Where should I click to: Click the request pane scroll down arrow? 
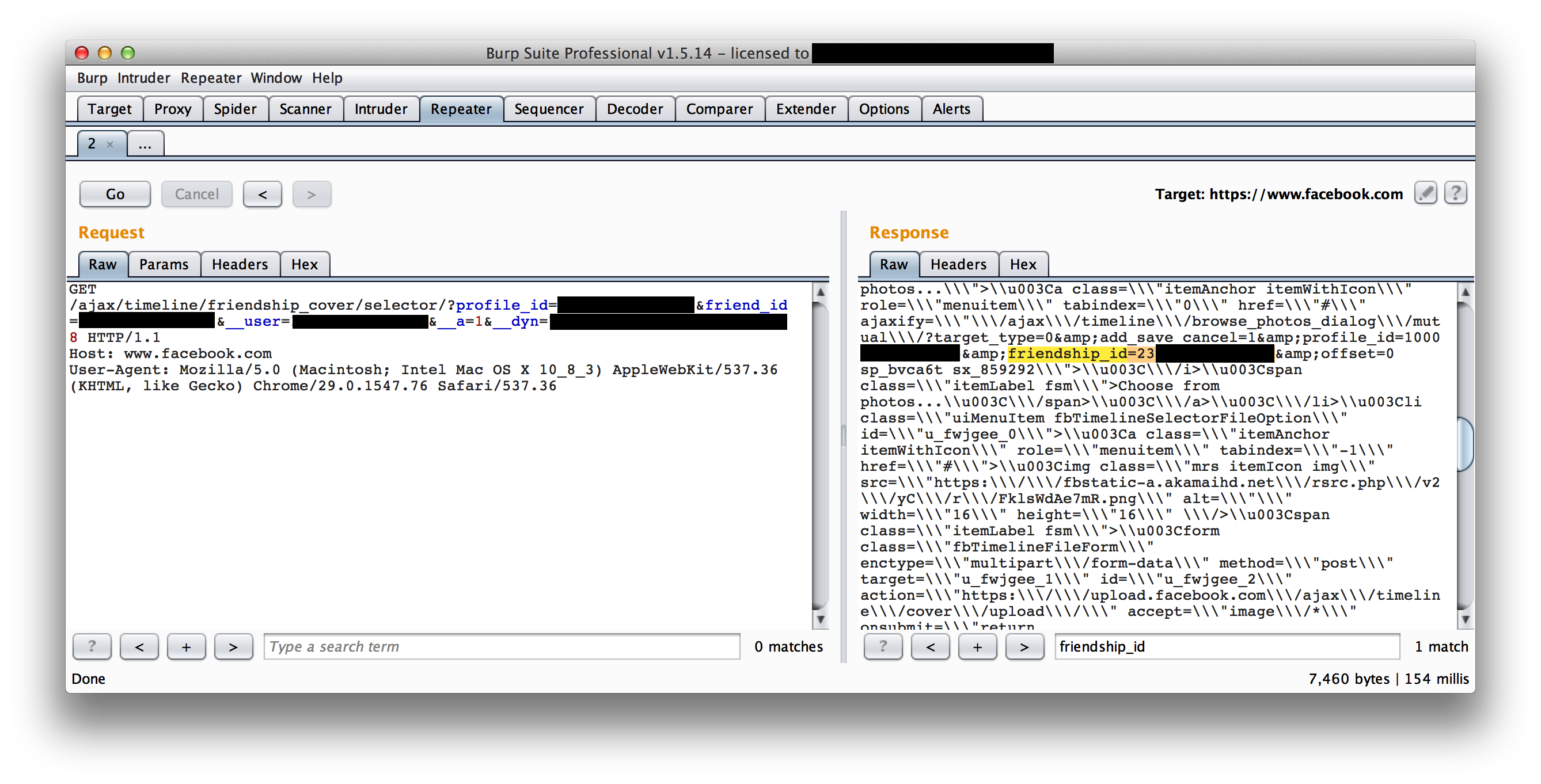(820, 619)
